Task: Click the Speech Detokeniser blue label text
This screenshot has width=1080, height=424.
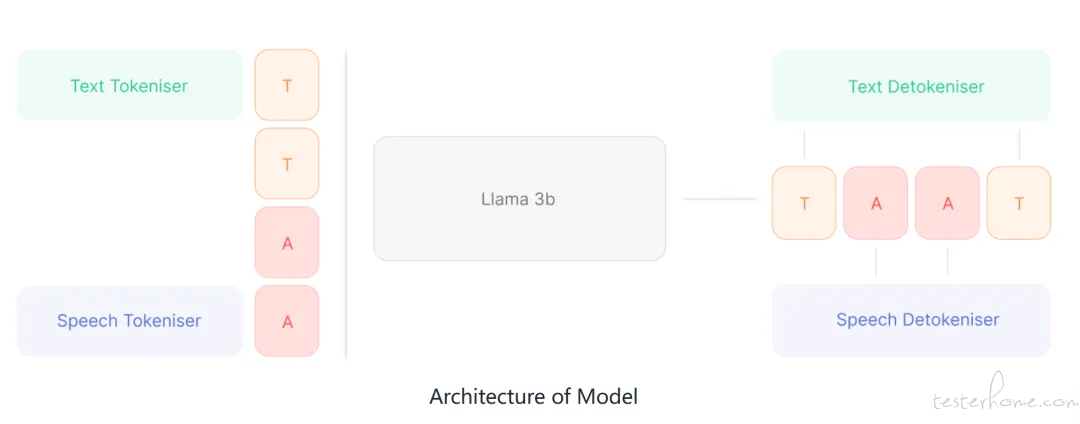Action: (x=917, y=319)
